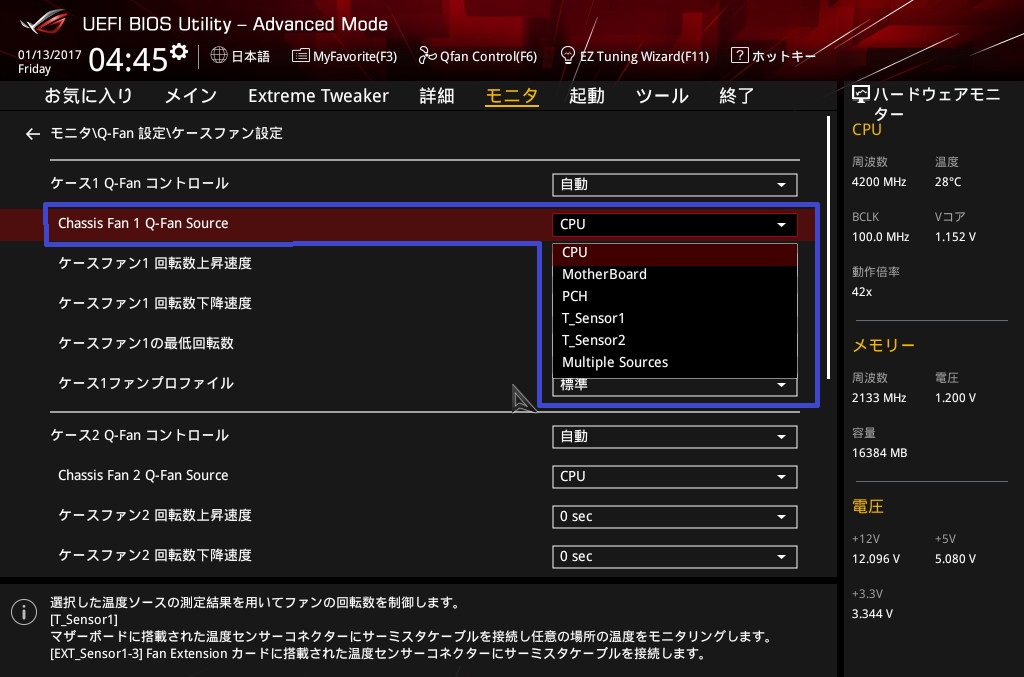Click the 28°C CPU temperature value
This screenshot has height=677, width=1024.
coord(948,182)
